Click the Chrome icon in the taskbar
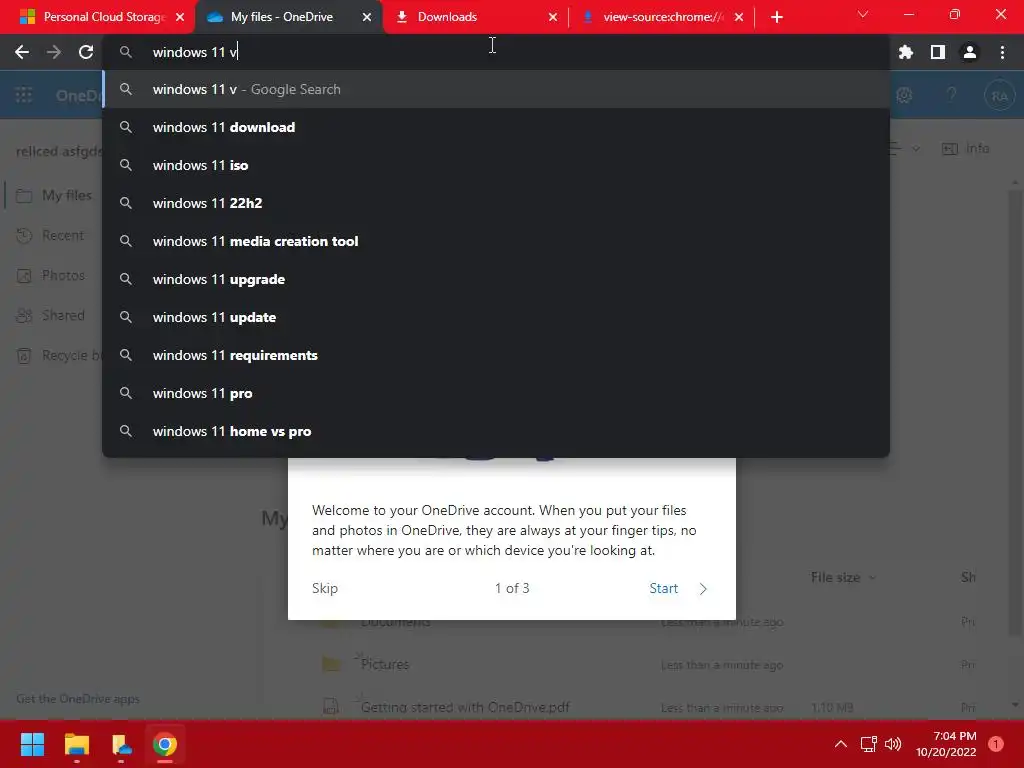This screenshot has width=1024, height=768. point(165,744)
